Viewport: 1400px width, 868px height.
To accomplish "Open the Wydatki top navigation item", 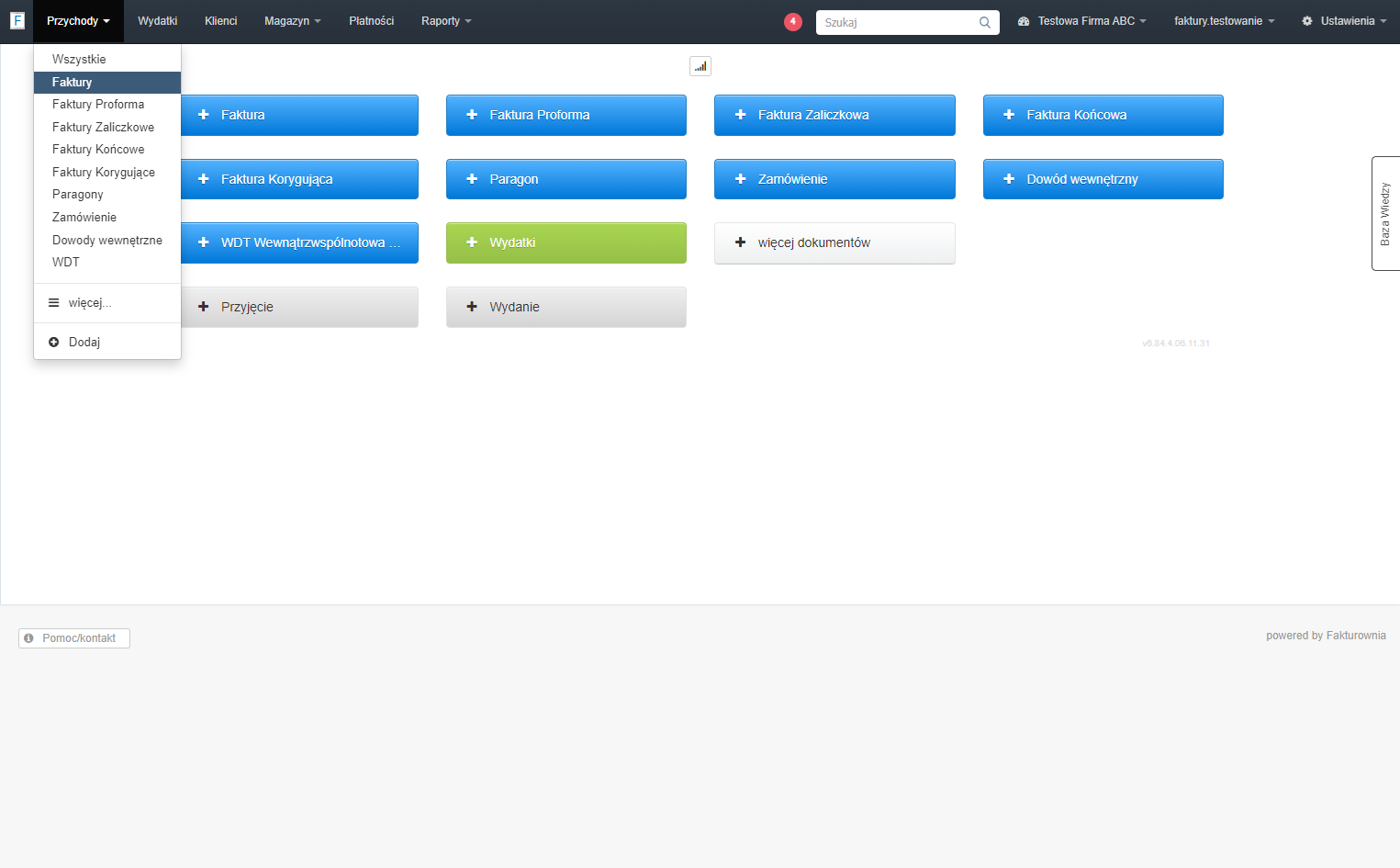I will click(157, 21).
